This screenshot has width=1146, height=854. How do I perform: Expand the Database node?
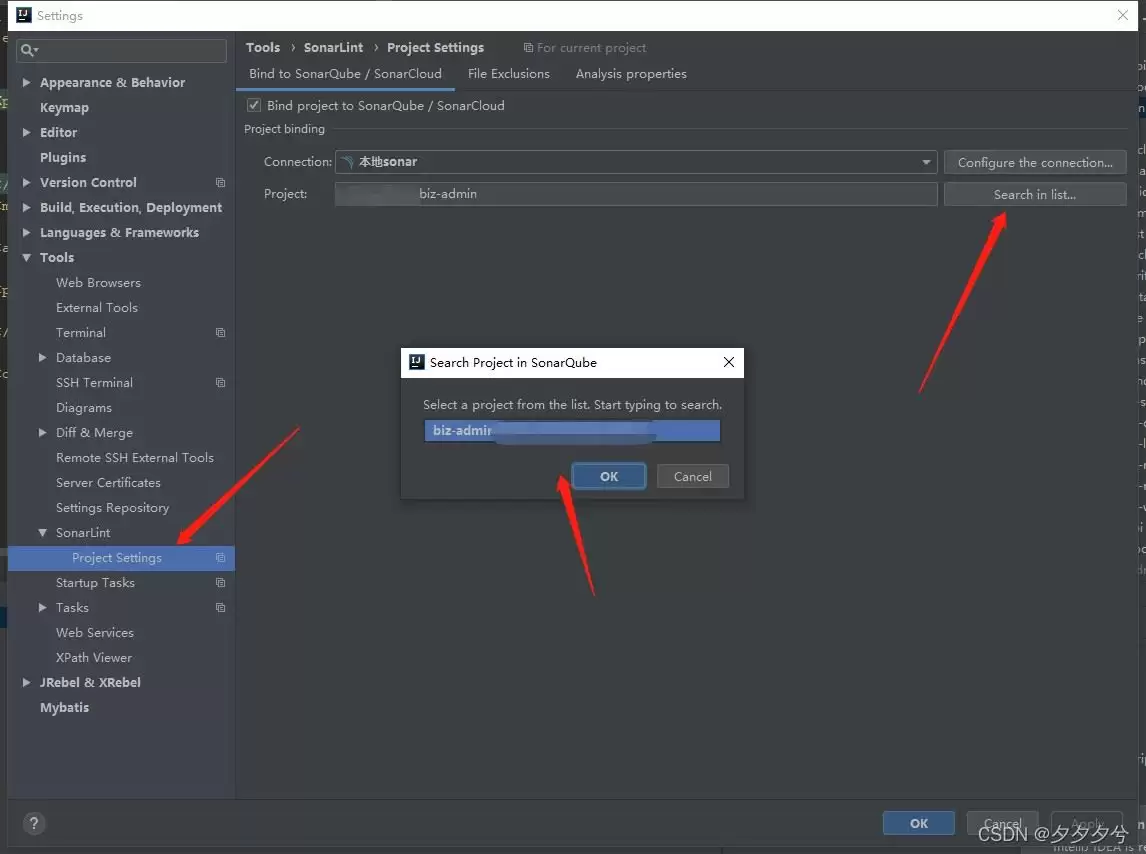42,358
